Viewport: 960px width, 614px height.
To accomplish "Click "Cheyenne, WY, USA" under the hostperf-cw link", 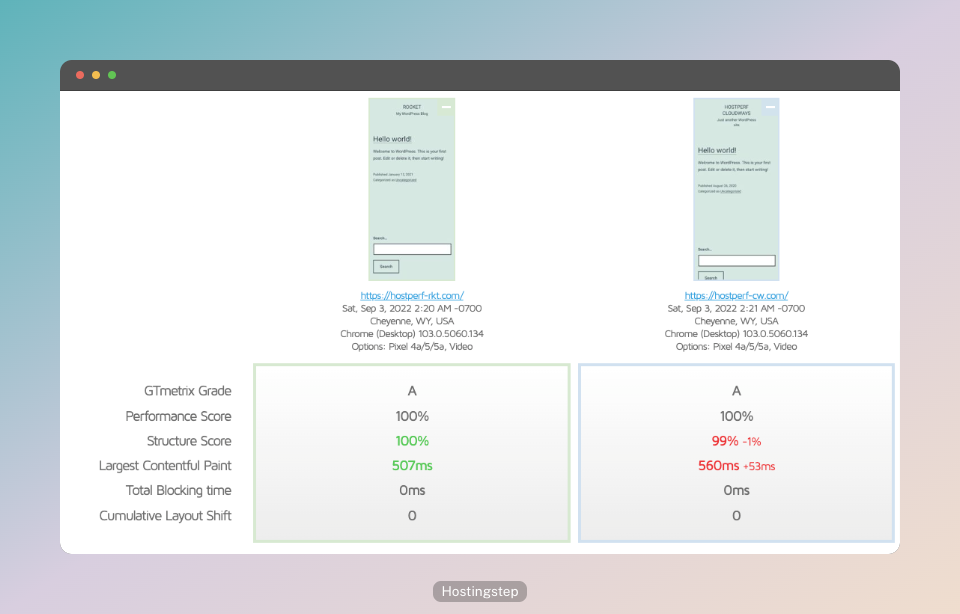I will 736,321.
